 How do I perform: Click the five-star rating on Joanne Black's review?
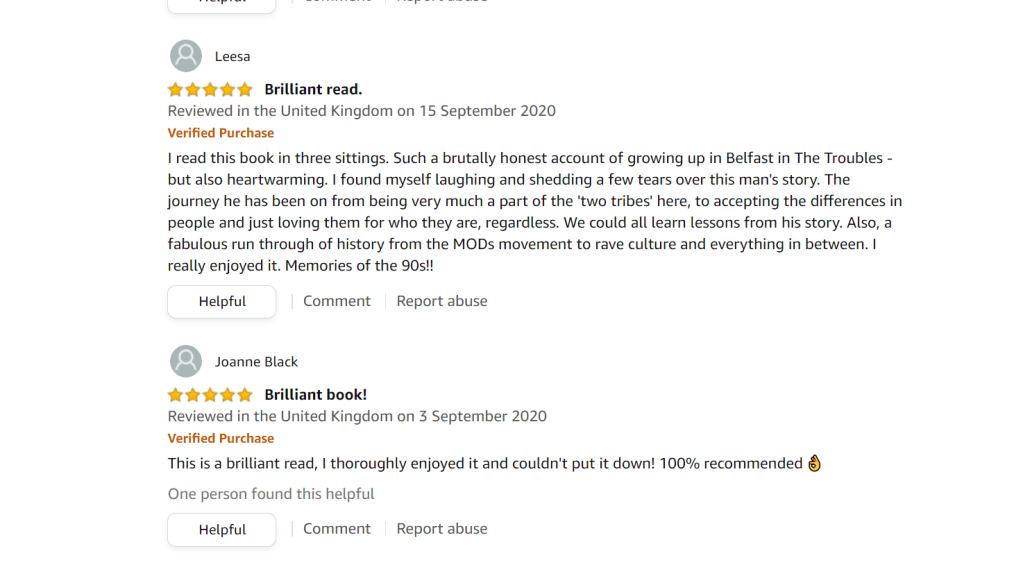click(210, 394)
